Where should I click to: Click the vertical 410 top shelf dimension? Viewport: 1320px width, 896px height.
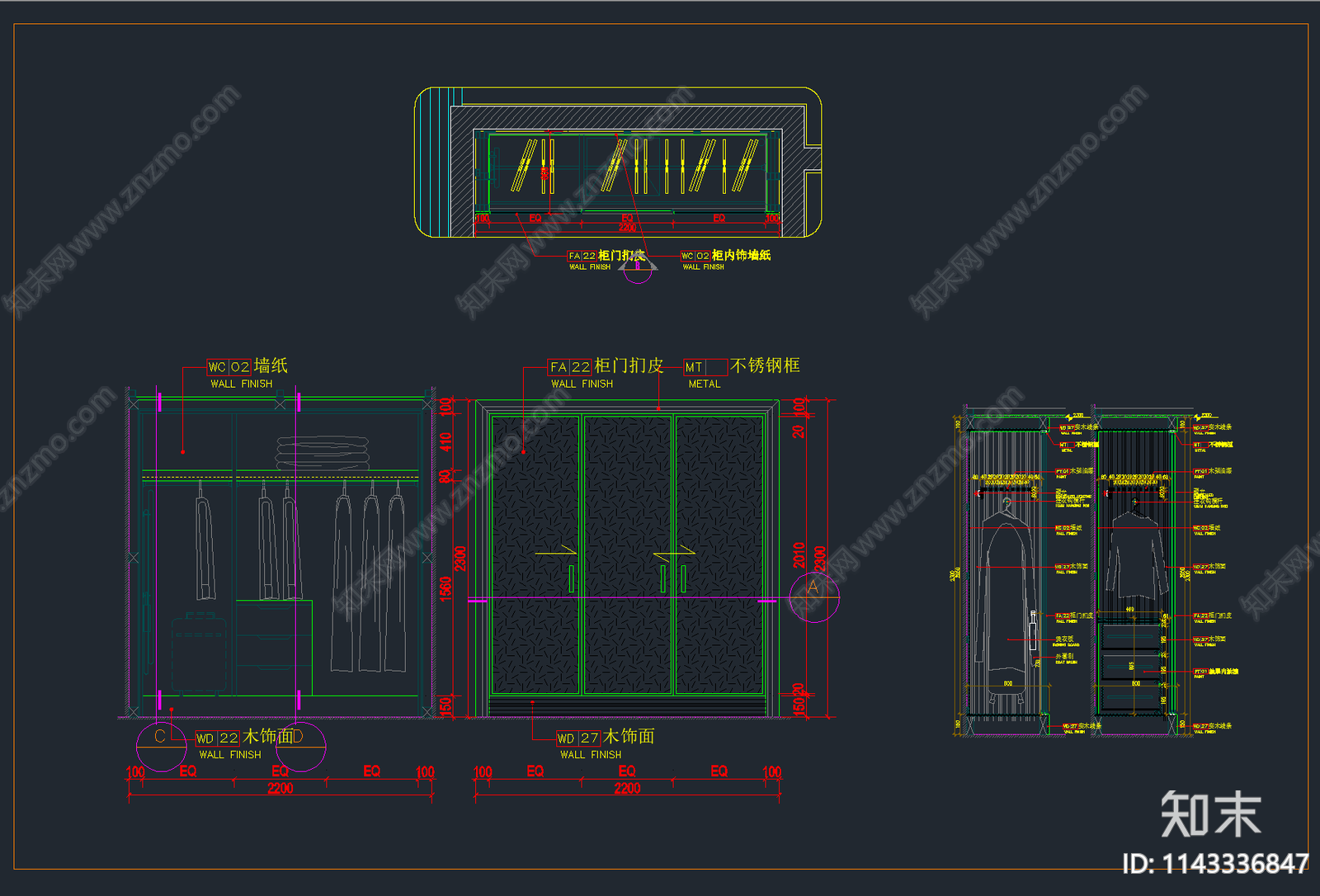[445, 441]
